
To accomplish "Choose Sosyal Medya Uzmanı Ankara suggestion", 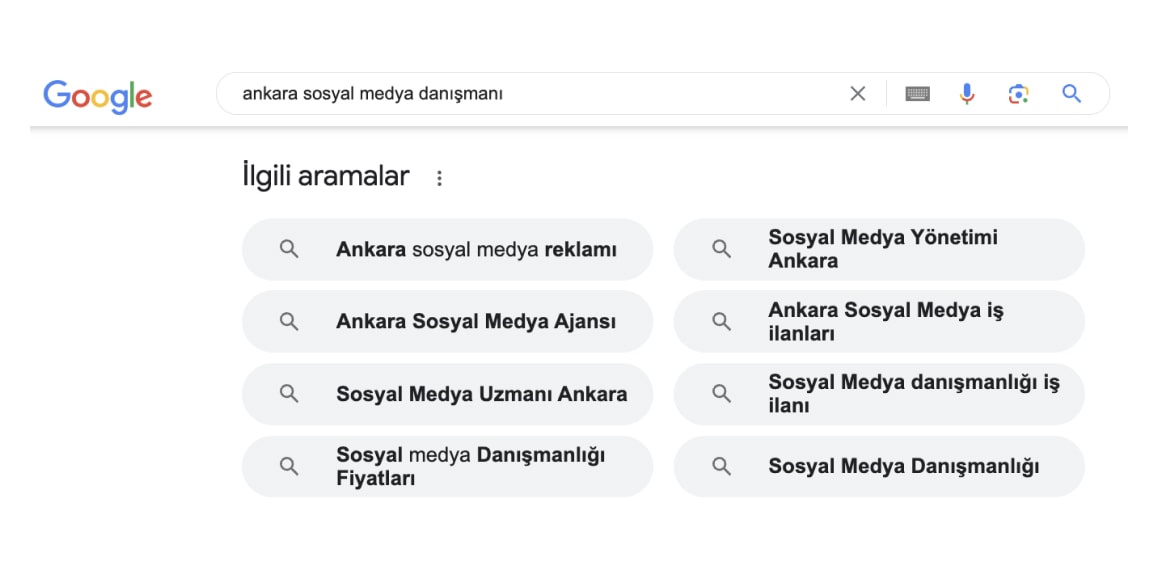I will click(x=448, y=394).
